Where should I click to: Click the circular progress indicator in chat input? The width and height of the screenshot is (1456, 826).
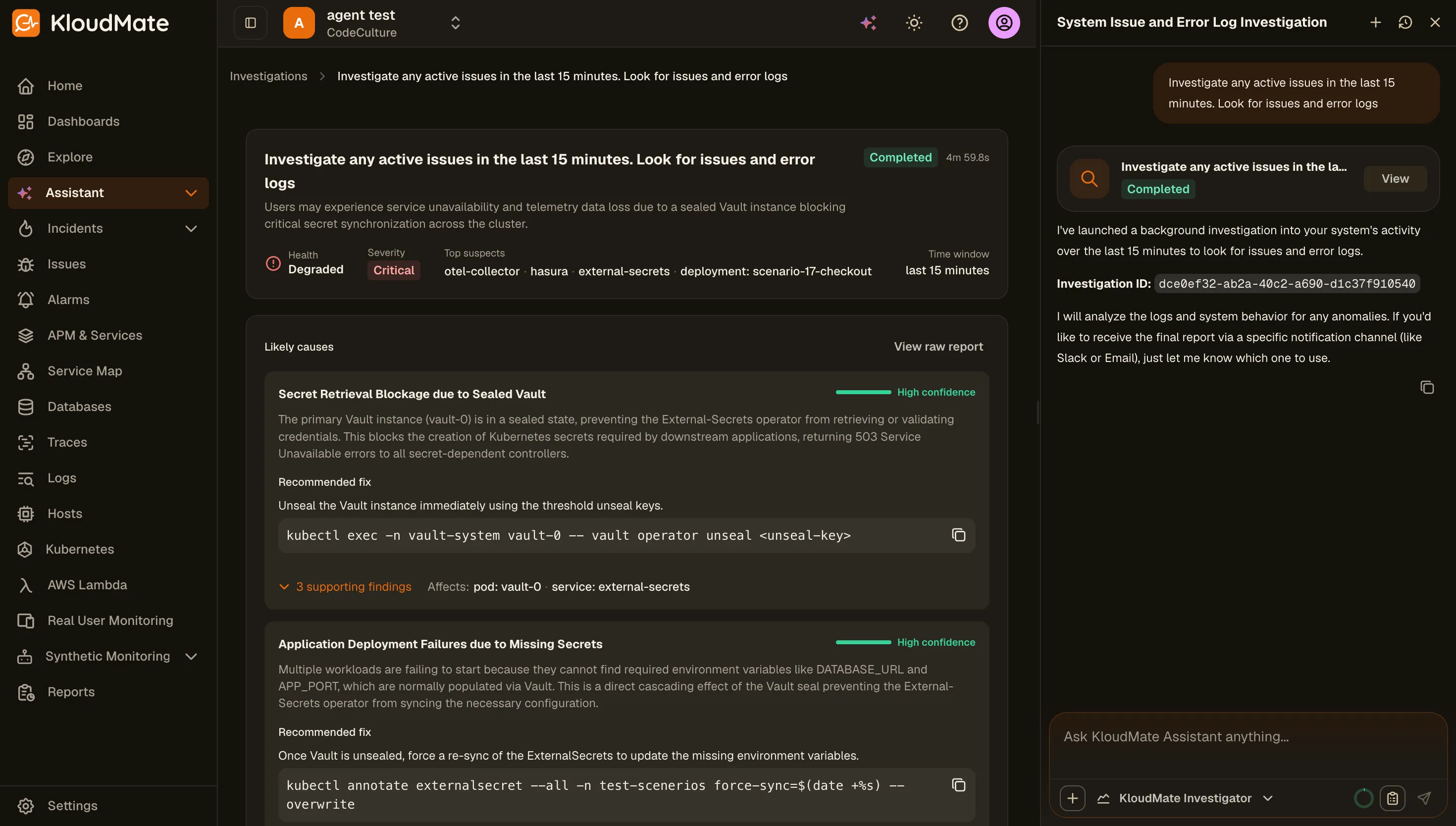click(x=1363, y=798)
